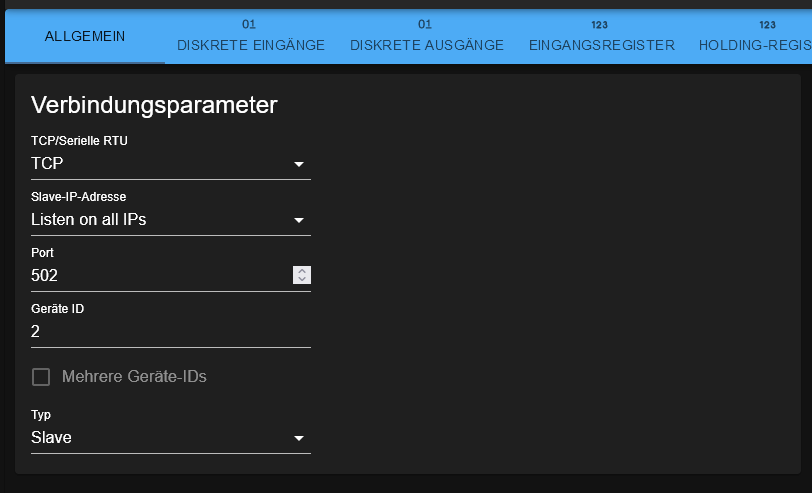Click the 01 icon above Diskrete Ausgänge
The height and width of the screenshot is (493, 812).
pos(426,25)
